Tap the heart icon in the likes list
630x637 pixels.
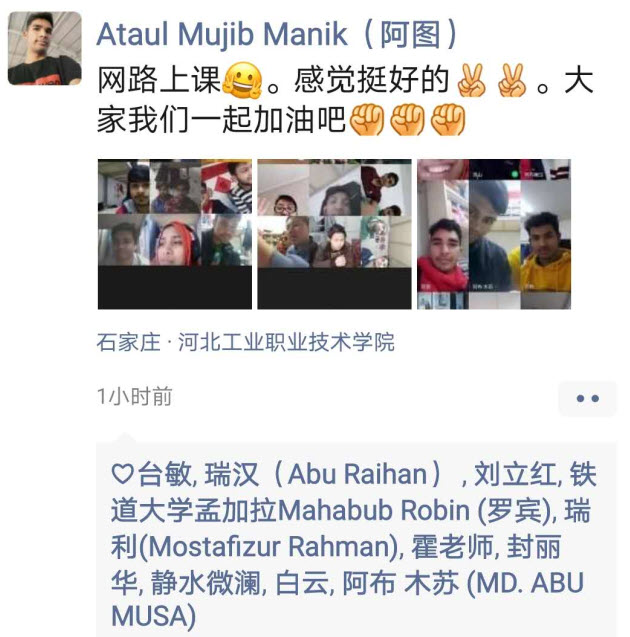pos(123,474)
